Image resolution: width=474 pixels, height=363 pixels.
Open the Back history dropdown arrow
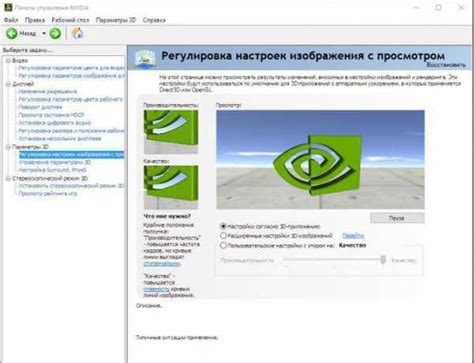tap(44, 33)
